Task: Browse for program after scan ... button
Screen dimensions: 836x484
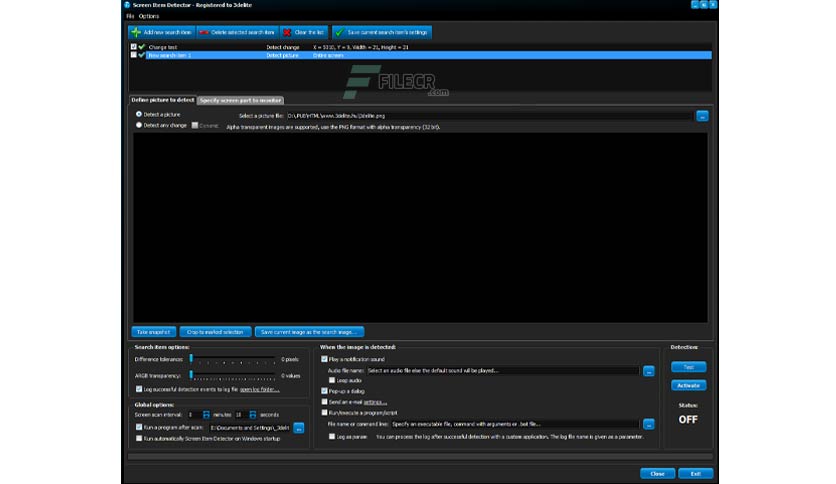Action: point(299,428)
